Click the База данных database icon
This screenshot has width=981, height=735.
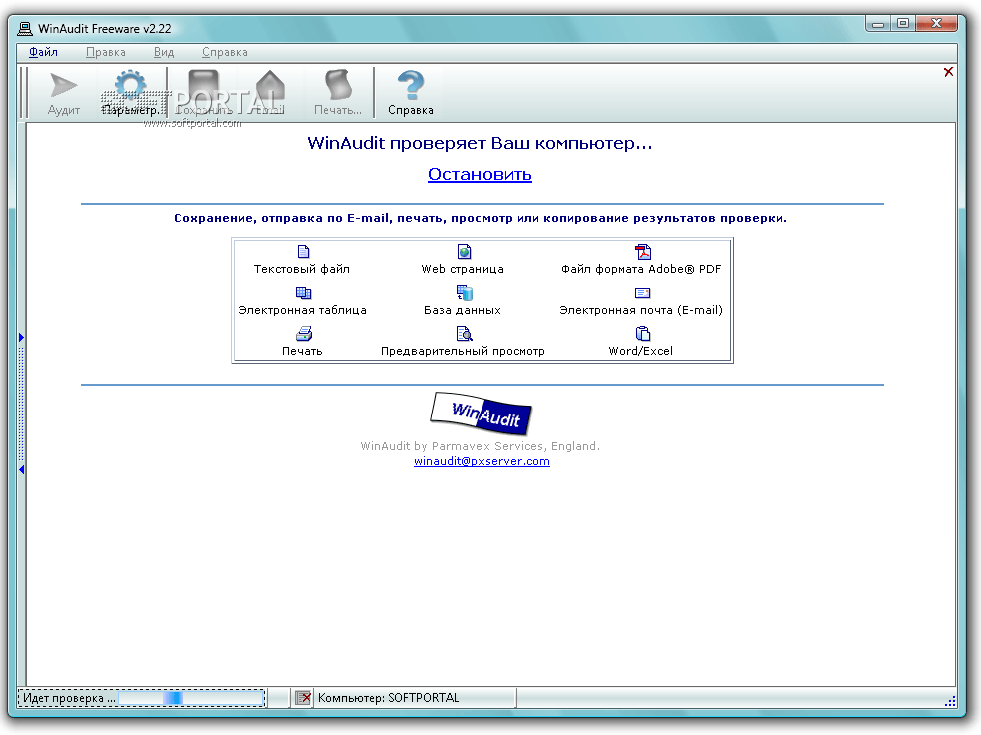pos(464,293)
